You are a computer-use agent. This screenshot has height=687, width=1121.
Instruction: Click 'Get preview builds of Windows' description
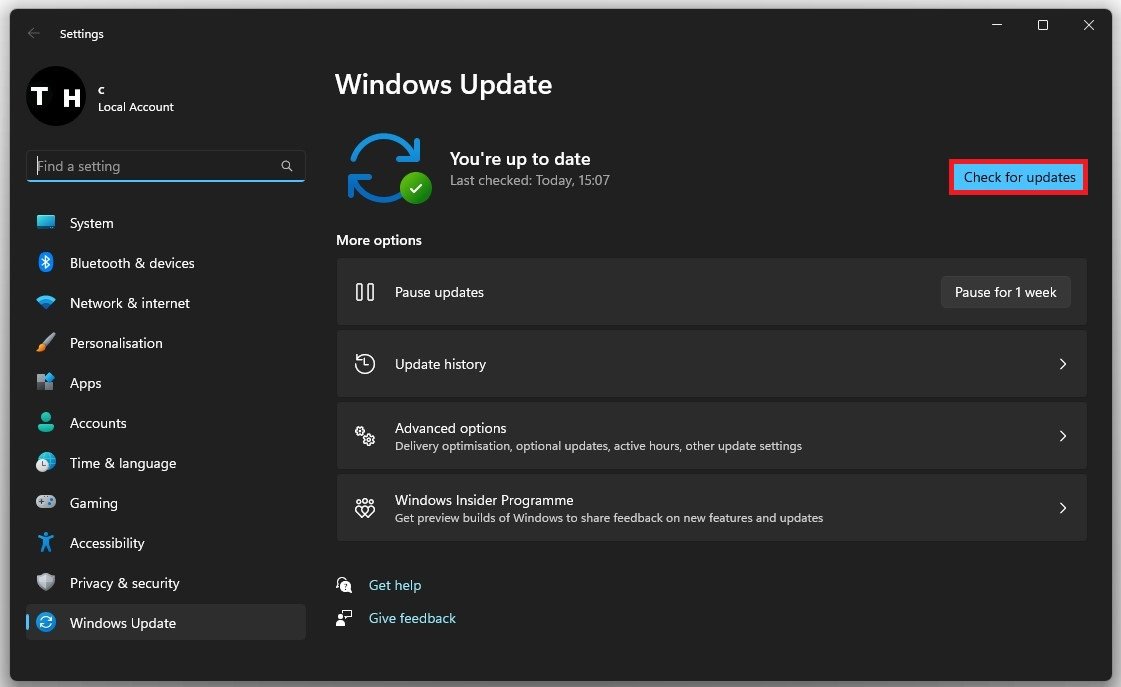pos(609,518)
